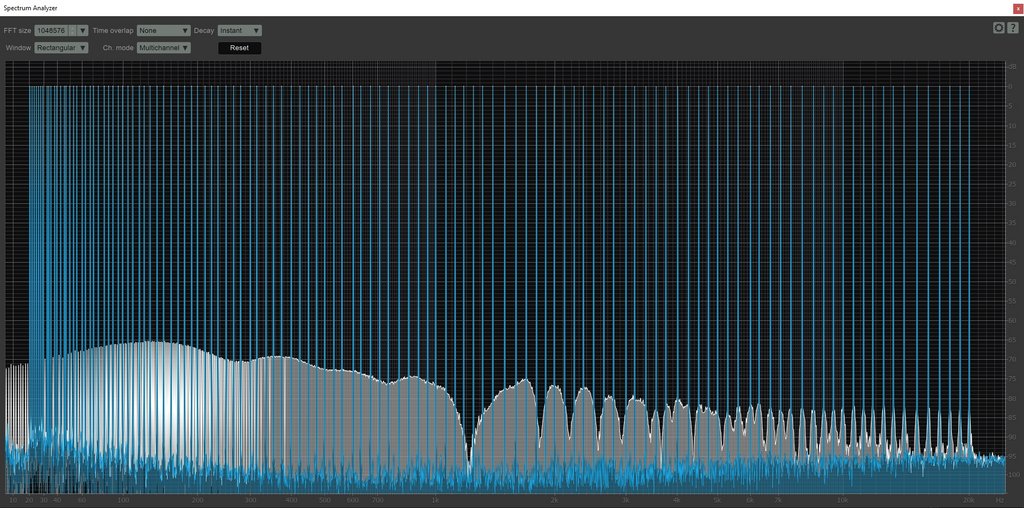Open the Ch. mode dropdown set to Multichannel
The height and width of the screenshot is (508, 1024).
163,48
